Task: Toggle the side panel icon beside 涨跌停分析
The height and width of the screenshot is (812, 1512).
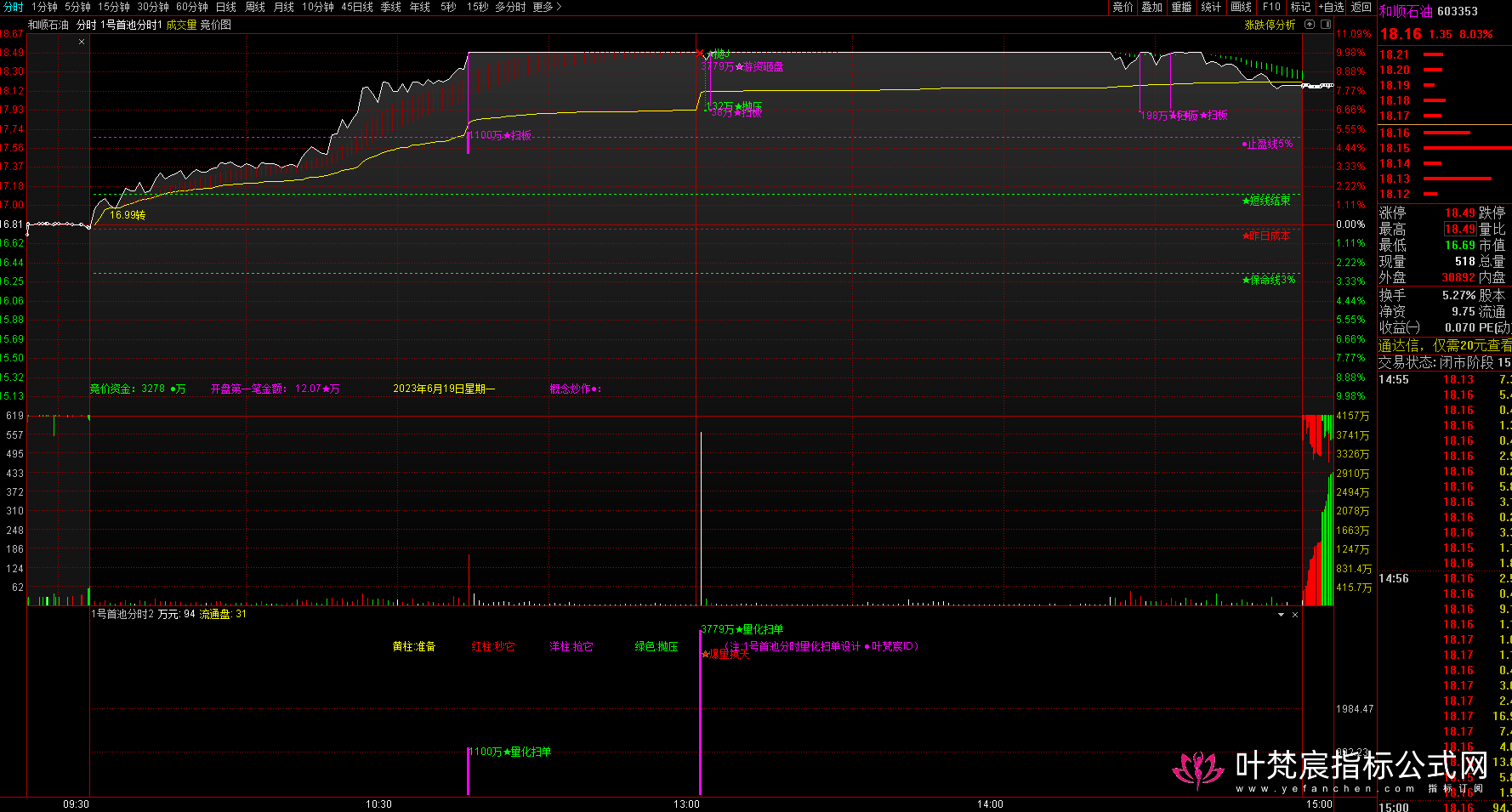Action: tap(1325, 26)
